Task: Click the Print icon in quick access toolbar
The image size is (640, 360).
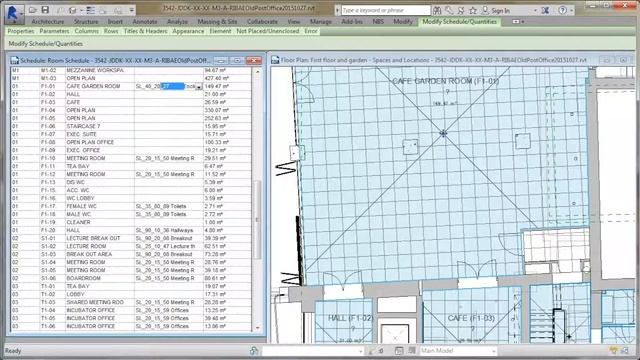Action: point(118,10)
